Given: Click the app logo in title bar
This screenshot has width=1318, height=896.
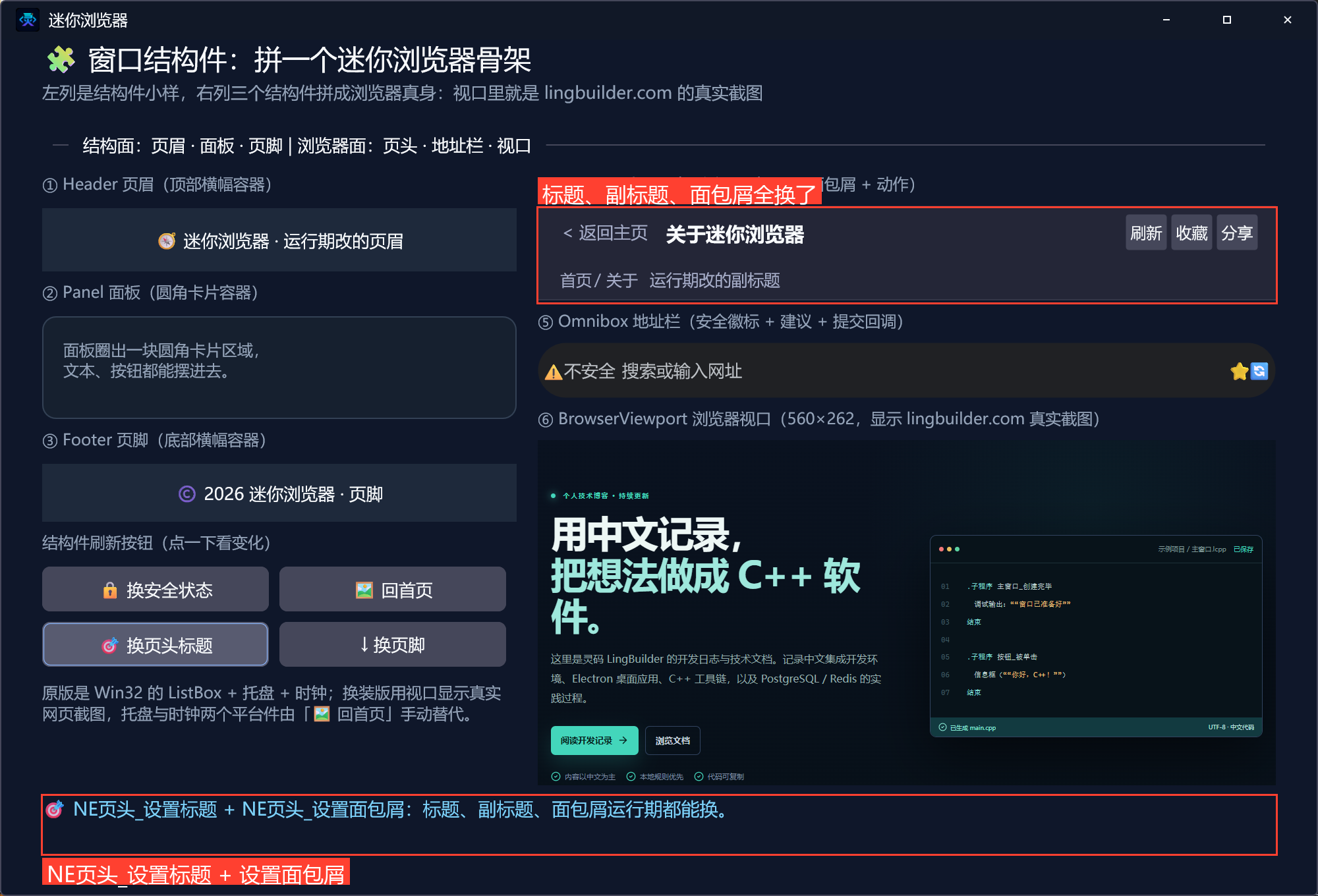Looking at the screenshot, I should (x=28, y=20).
